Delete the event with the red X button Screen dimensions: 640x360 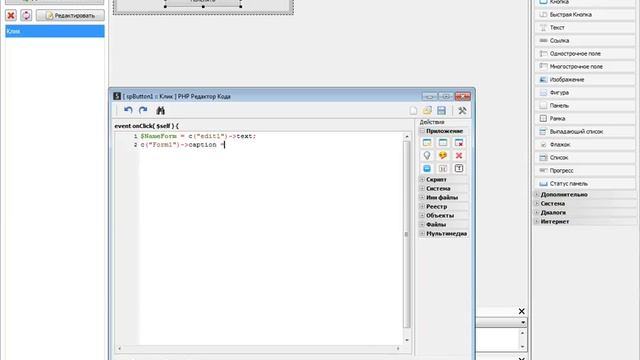coord(11,16)
